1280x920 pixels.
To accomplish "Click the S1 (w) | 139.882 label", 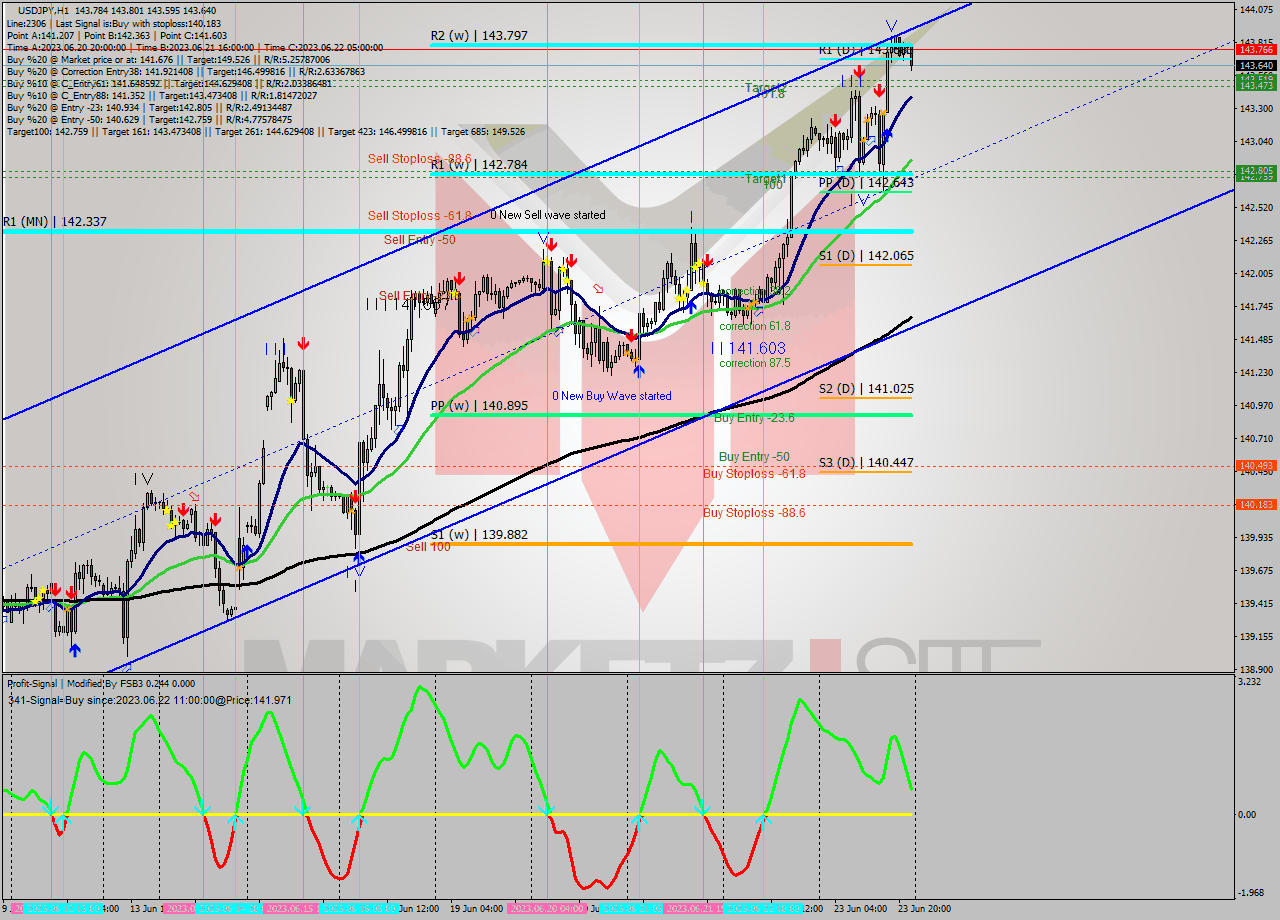I will pos(479,535).
